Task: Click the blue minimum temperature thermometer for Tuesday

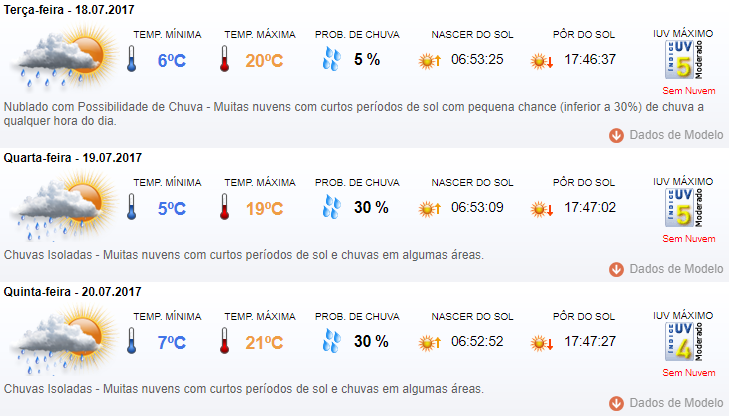Action: [132, 59]
